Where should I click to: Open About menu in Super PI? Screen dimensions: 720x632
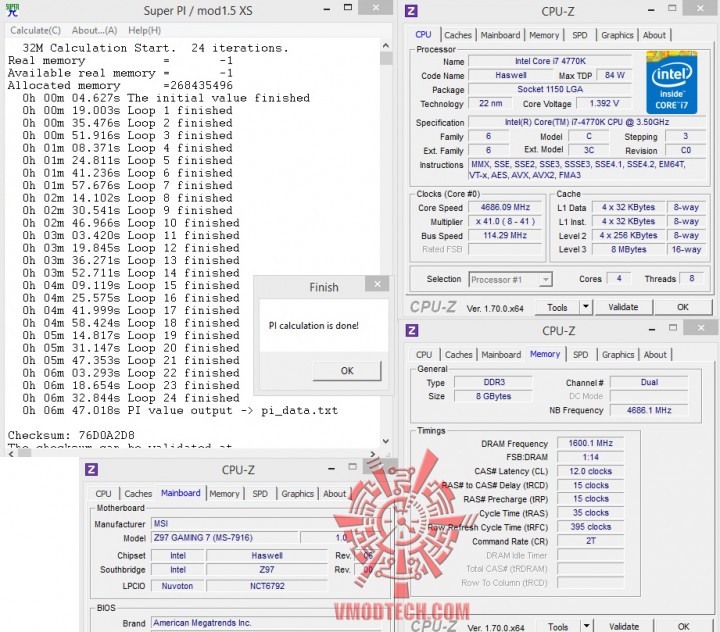click(x=94, y=30)
